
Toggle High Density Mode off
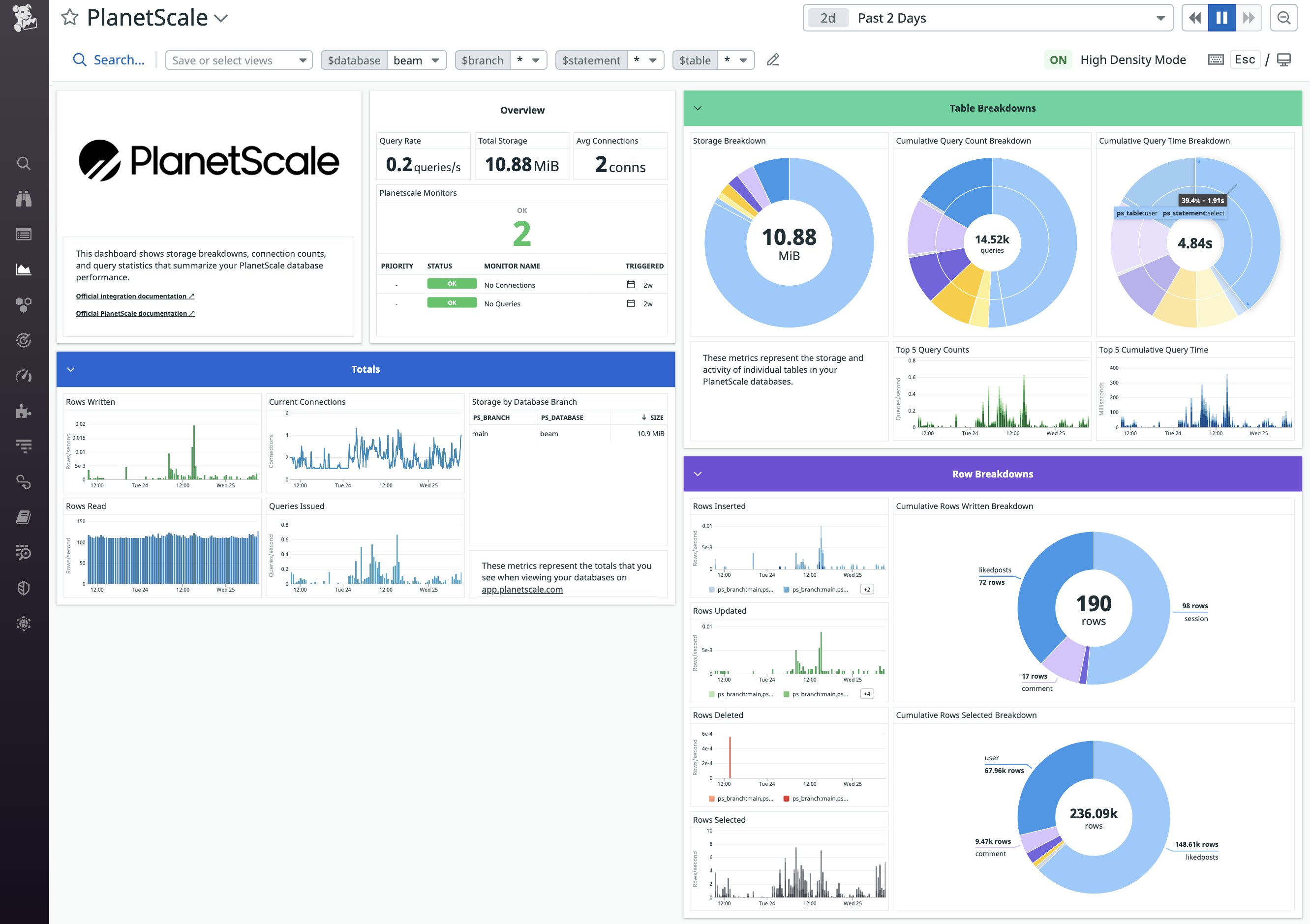[1058, 60]
